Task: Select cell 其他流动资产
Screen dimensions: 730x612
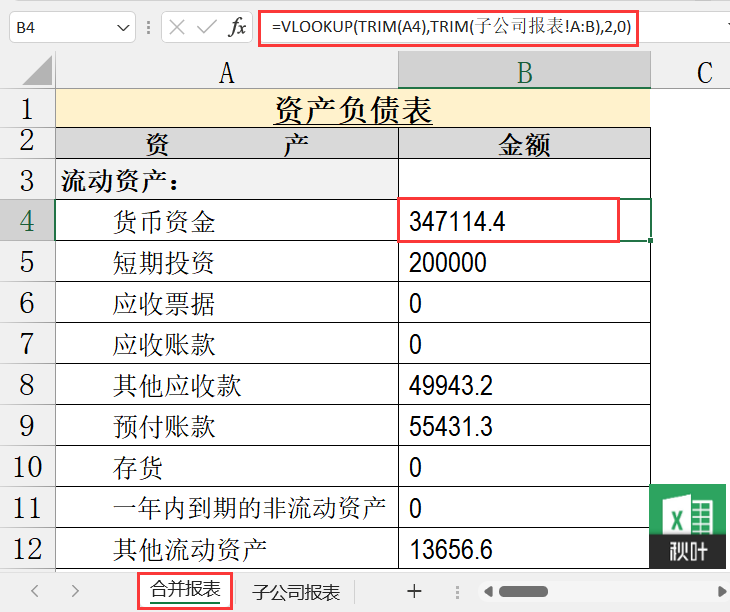Action: pos(227,548)
